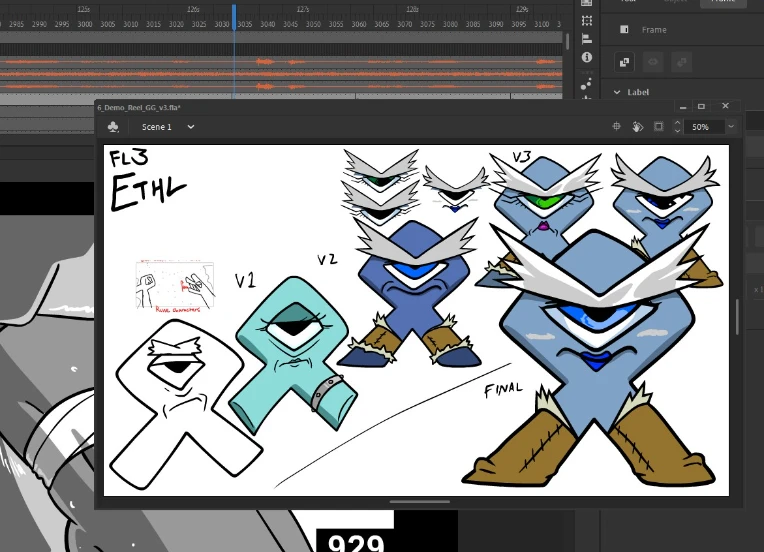The width and height of the screenshot is (764, 552).
Task: Maximize the 6_Demo_Reel_GG_v3.fla window
Action: coord(701,107)
